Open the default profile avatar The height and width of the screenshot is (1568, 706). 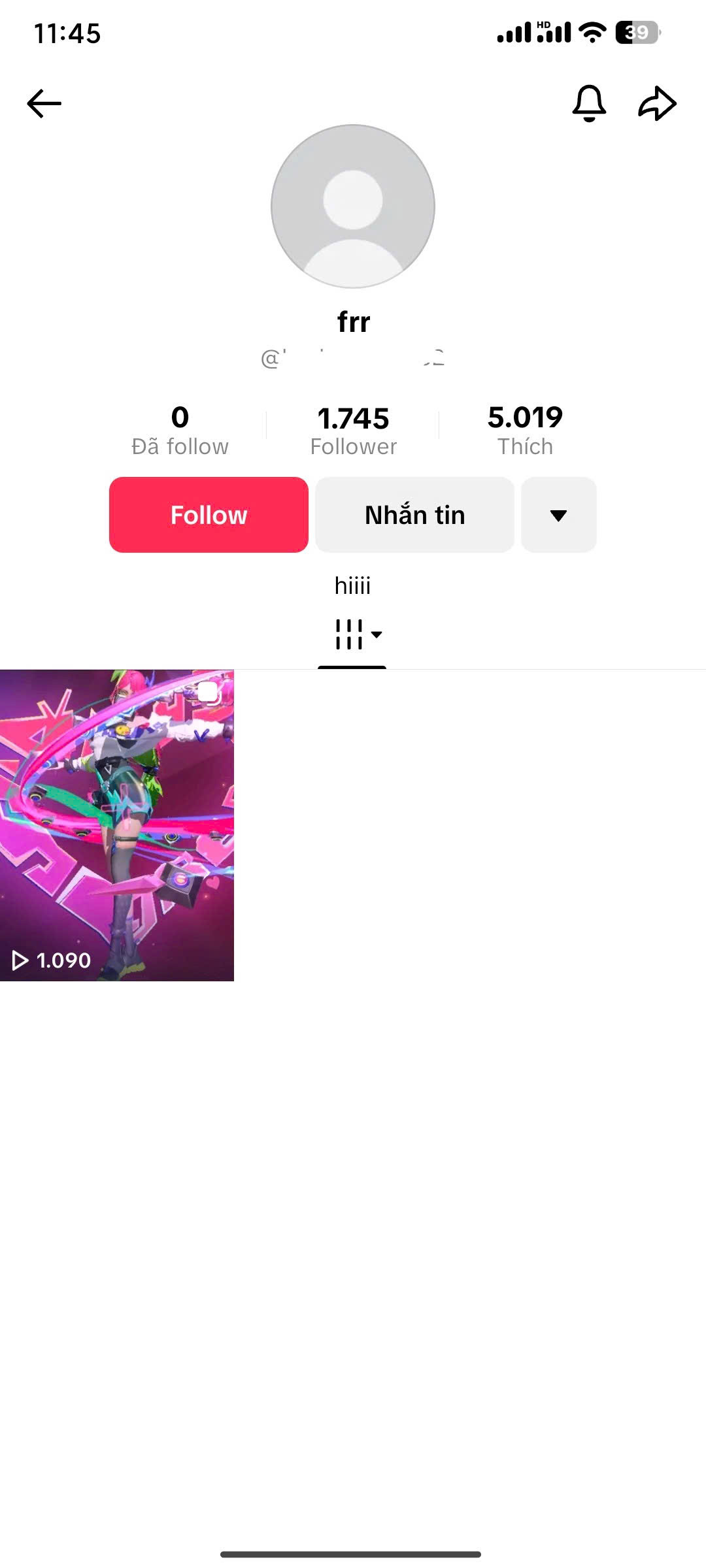[x=353, y=206]
